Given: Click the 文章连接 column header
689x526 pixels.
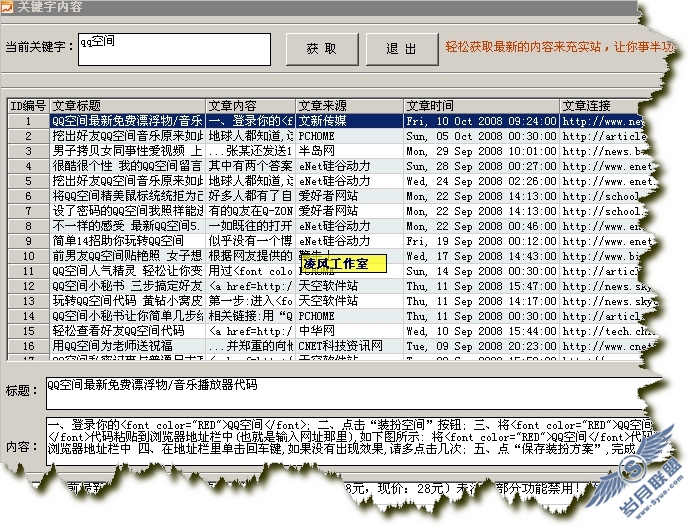Looking at the screenshot, I should pyautogui.click(x=600, y=106).
